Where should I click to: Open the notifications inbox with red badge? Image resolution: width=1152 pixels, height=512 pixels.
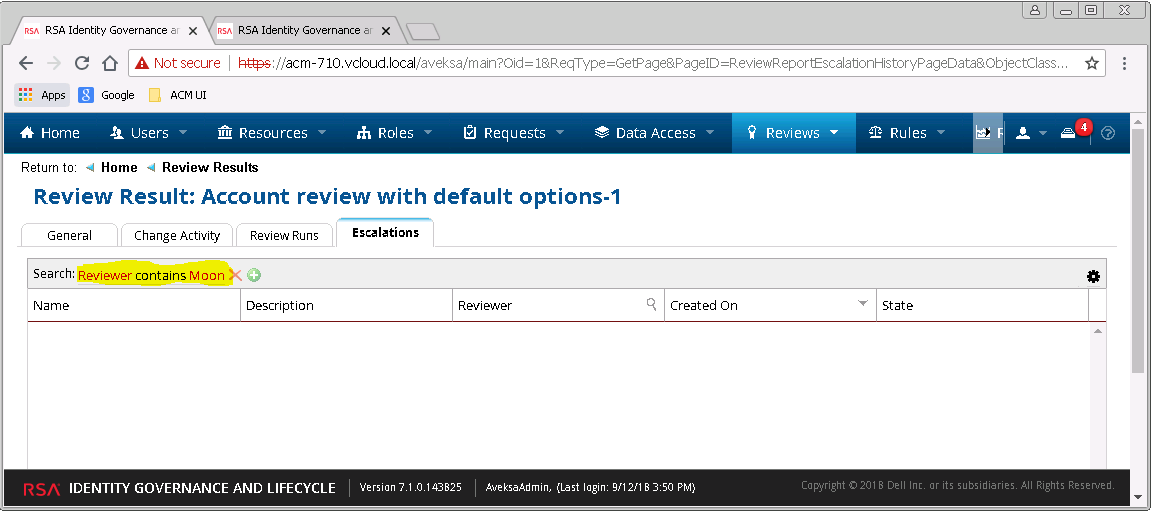1068,132
